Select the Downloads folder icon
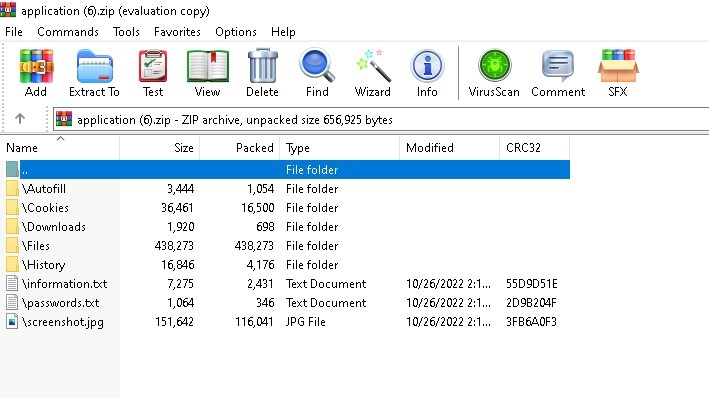 12,226
